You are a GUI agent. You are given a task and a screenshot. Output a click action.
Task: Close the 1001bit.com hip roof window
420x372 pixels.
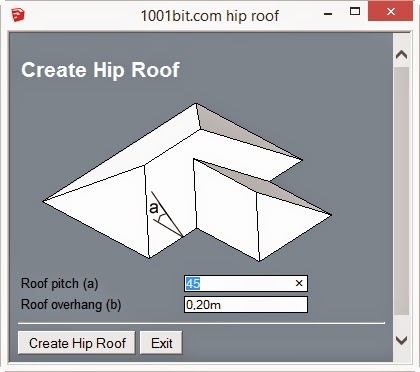pyautogui.click(x=390, y=12)
